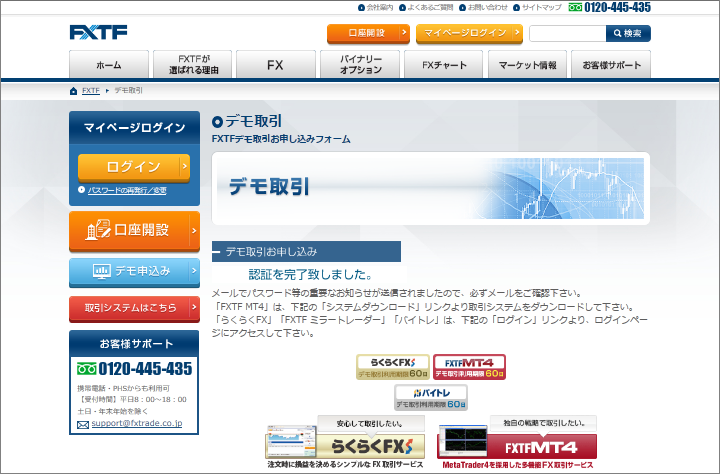Click the 検索 search button
The height and width of the screenshot is (474, 720).
(628, 34)
